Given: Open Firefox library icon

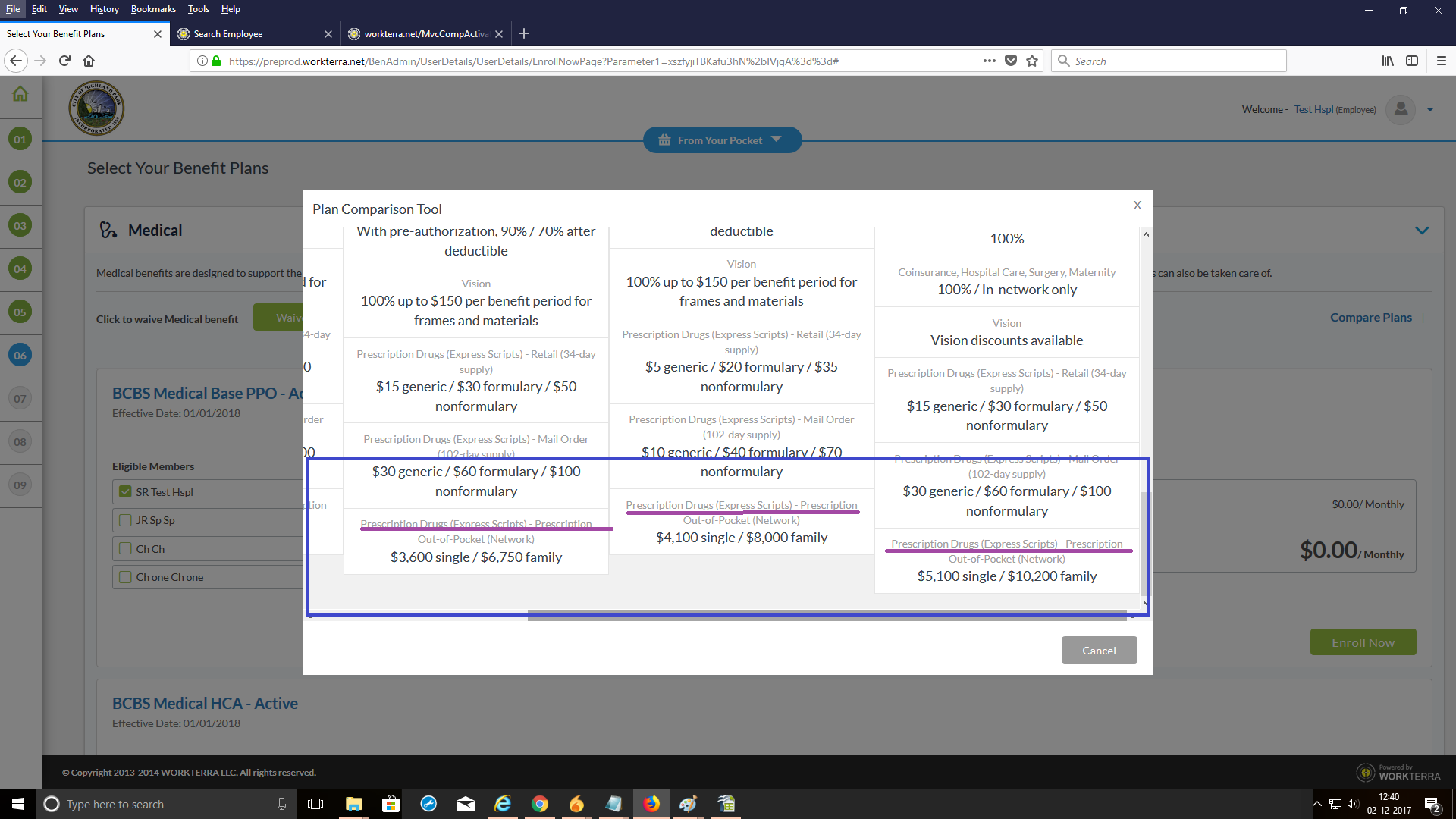Looking at the screenshot, I should tap(1388, 61).
